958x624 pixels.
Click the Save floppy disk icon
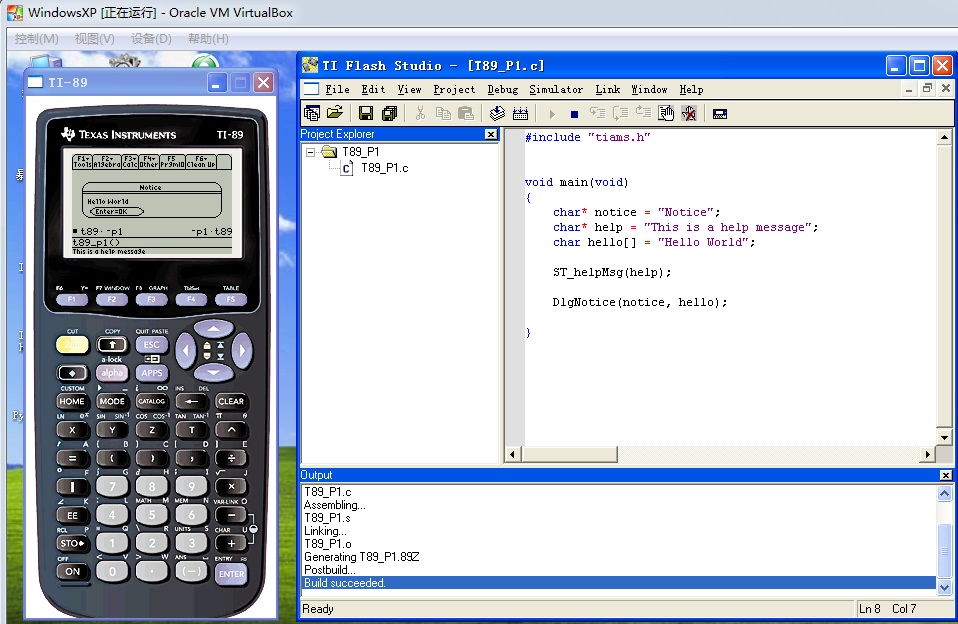pos(366,113)
